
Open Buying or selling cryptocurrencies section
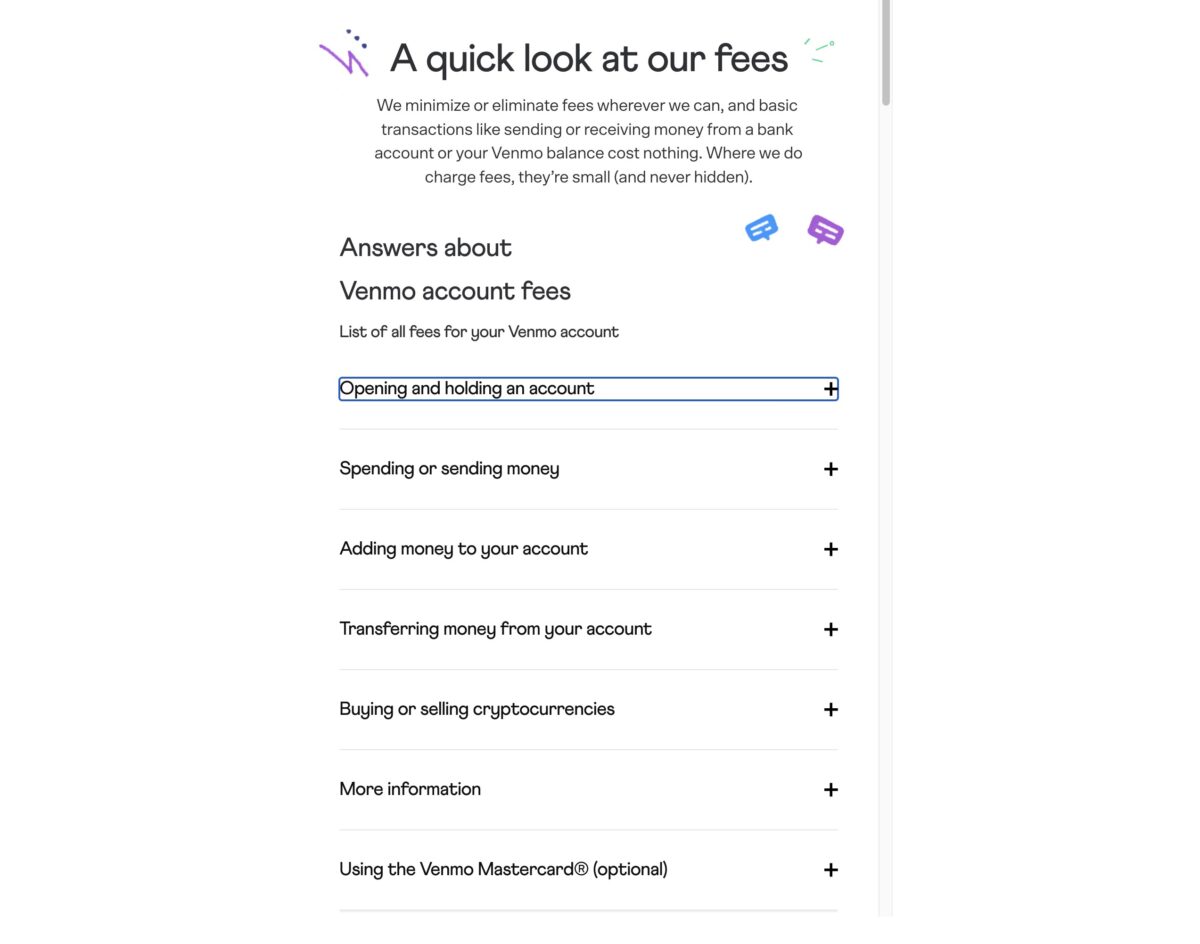click(x=588, y=709)
